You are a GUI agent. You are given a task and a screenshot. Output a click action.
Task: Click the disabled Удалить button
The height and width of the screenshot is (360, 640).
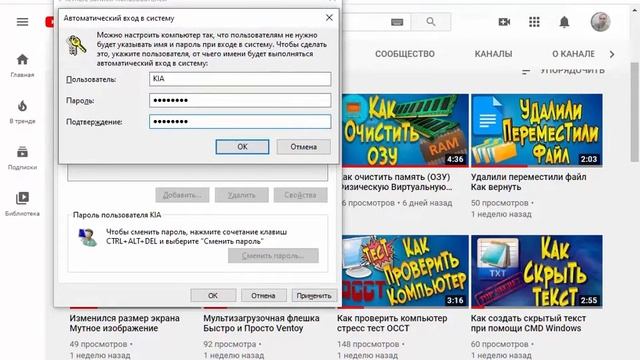click(x=242, y=195)
